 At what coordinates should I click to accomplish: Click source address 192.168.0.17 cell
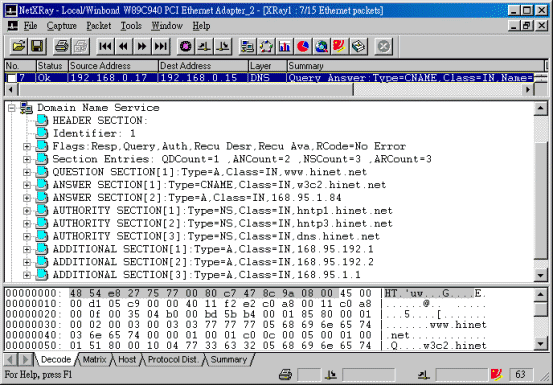tap(113, 78)
